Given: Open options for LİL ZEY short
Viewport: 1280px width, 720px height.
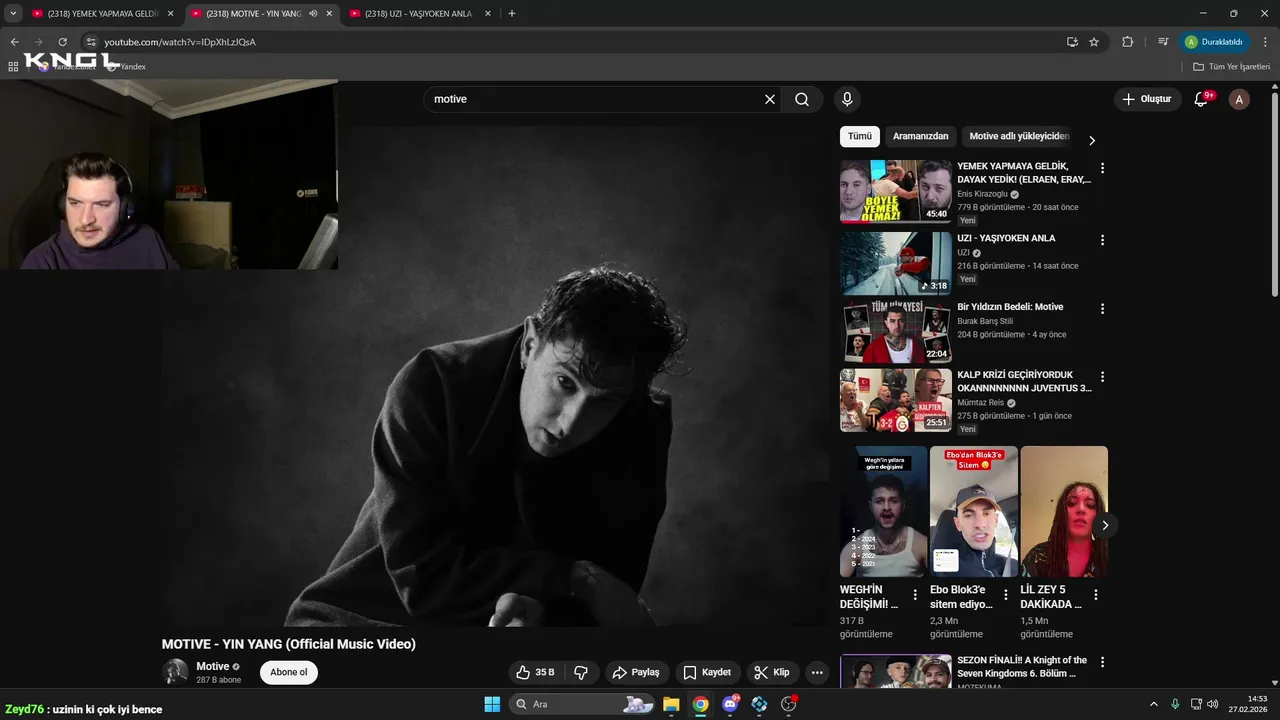Looking at the screenshot, I should coord(1095,595).
